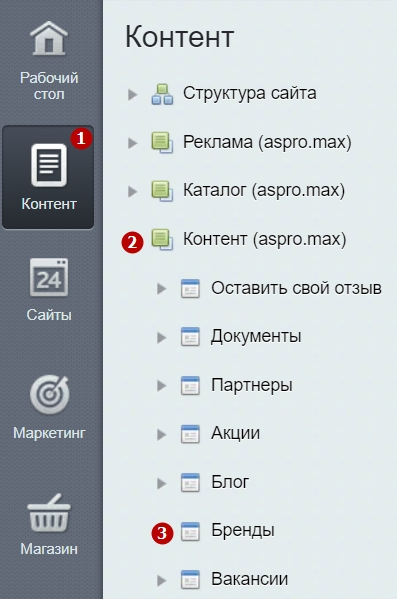Click the green icon beside Контент (aspro.max)
The height and width of the screenshot is (599, 397).
coord(162,240)
